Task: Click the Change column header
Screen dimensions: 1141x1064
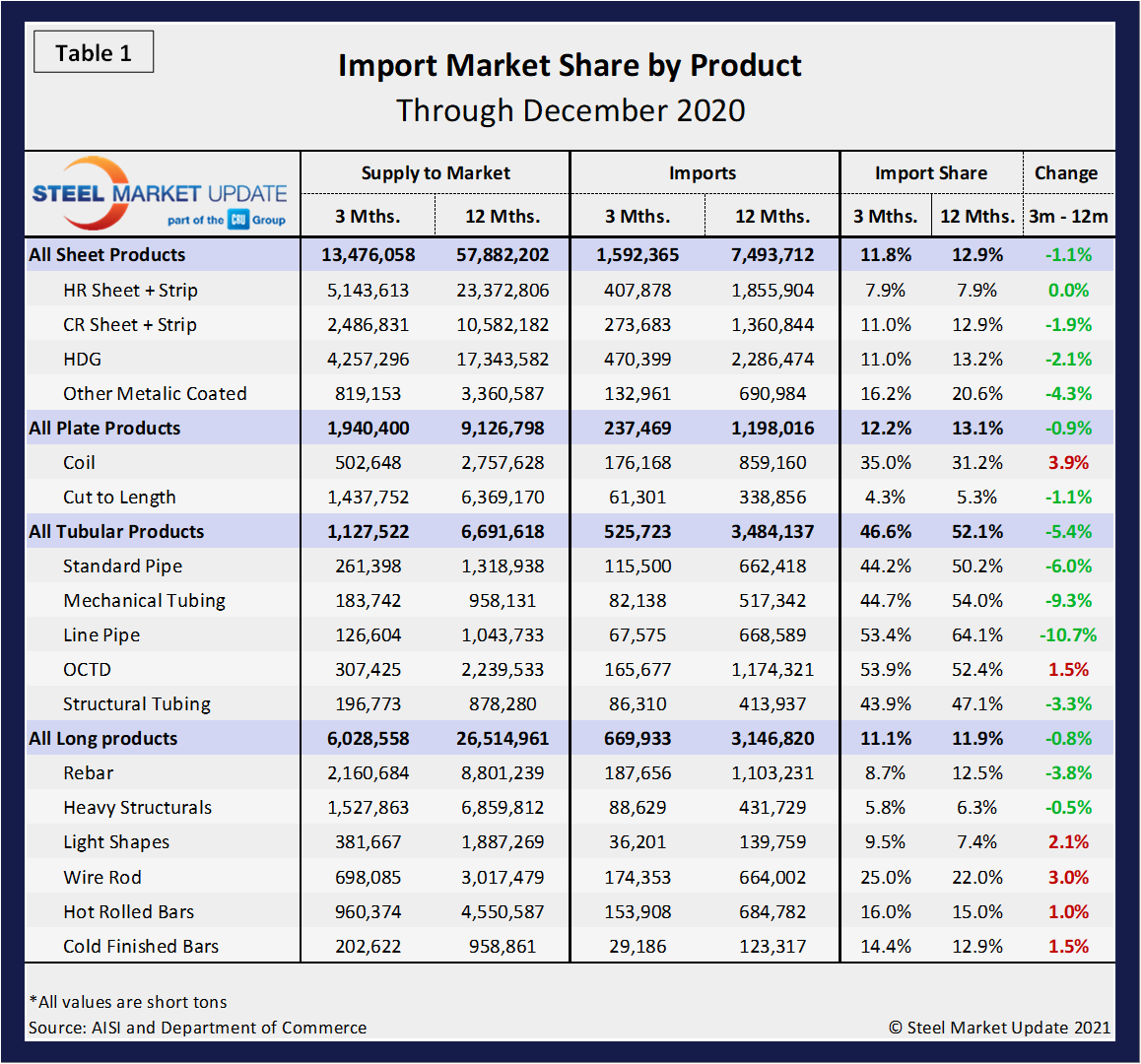Action: coord(1065,173)
